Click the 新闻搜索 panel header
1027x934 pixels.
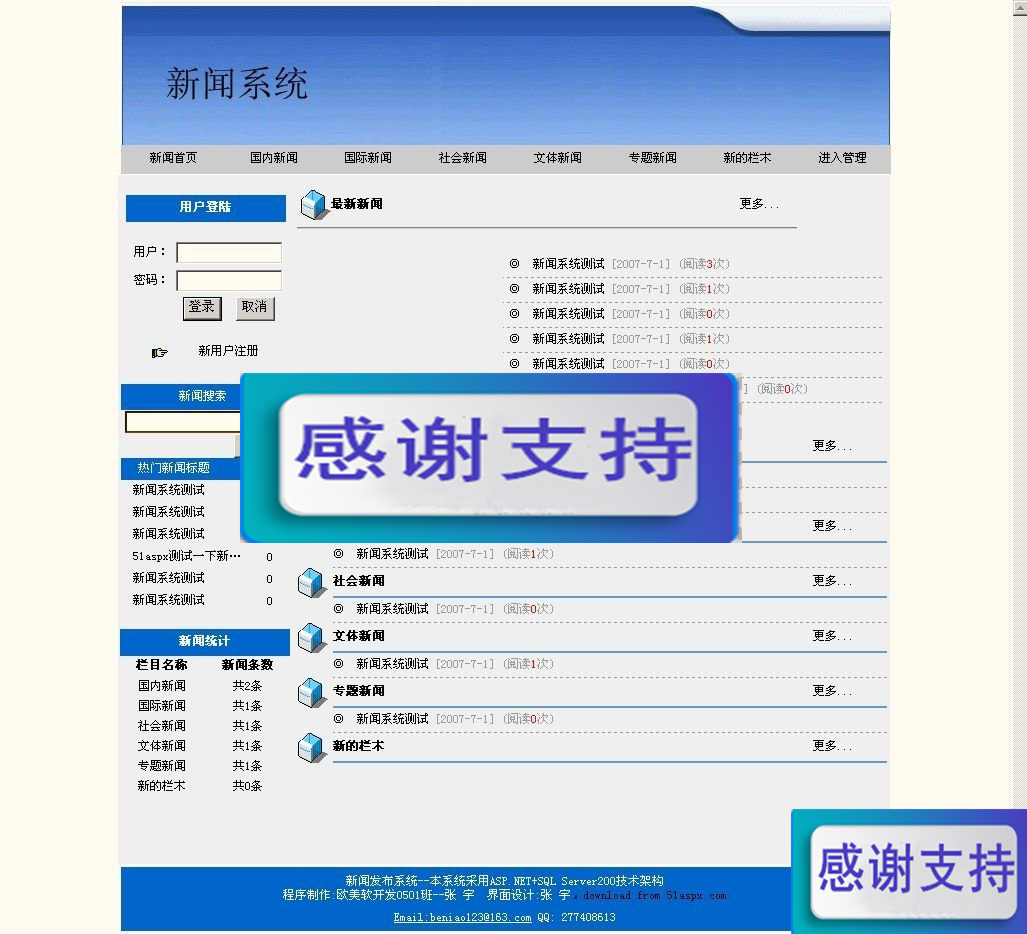(x=181, y=396)
